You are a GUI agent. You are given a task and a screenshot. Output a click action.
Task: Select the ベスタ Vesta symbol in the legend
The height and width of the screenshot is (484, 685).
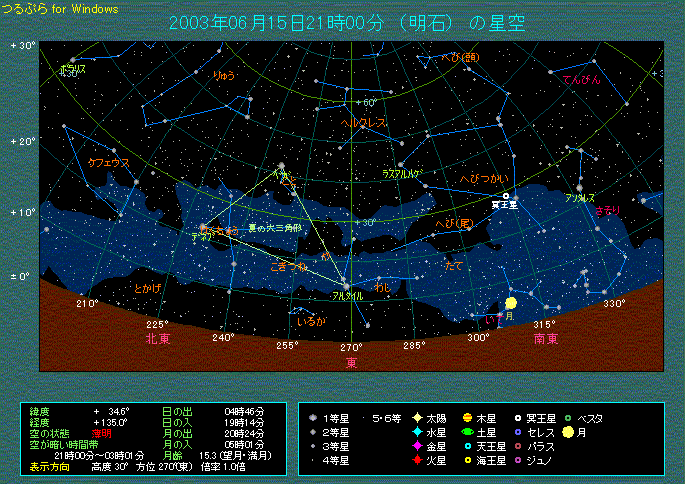[568, 418]
